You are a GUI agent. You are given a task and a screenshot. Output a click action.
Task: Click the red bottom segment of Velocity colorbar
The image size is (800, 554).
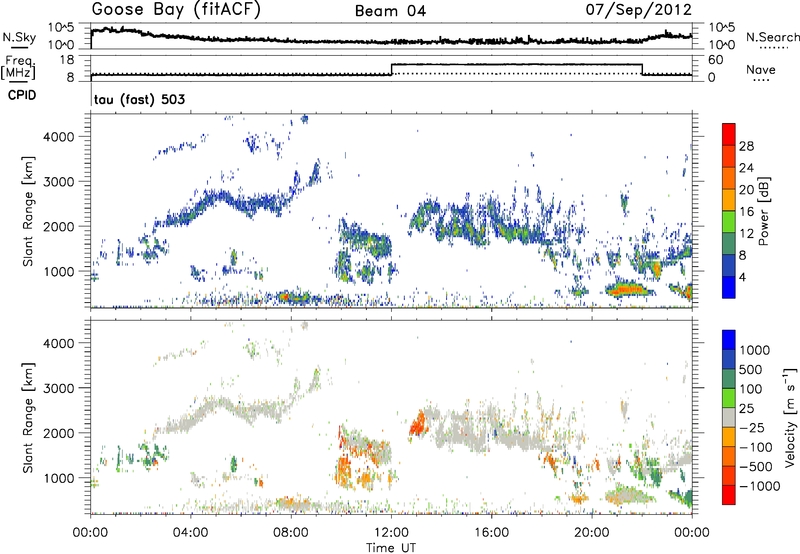click(729, 495)
